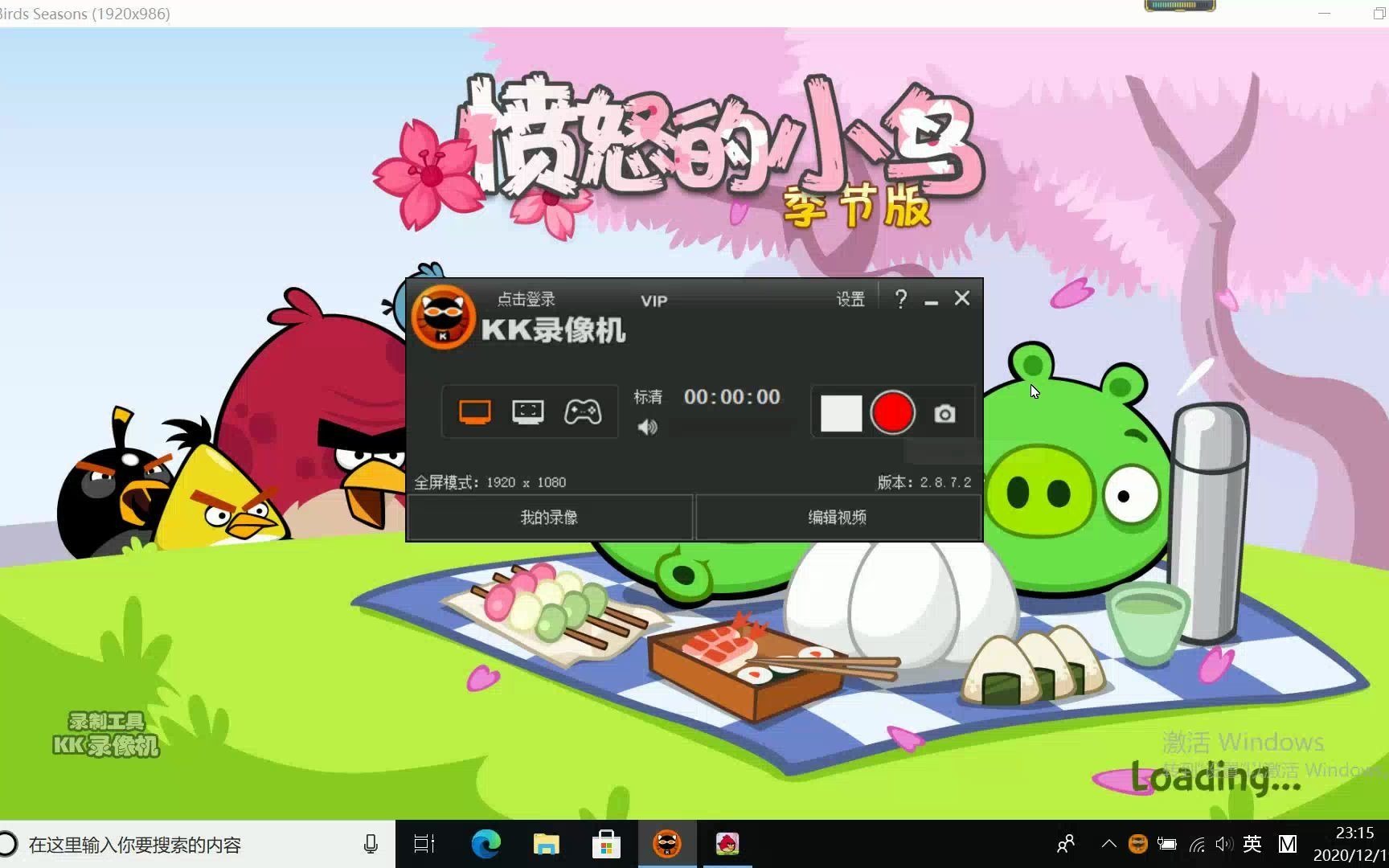The width and height of the screenshot is (1389, 868).
Task: Open File Explorer from the taskbar
Action: pyautogui.click(x=546, y=844)
